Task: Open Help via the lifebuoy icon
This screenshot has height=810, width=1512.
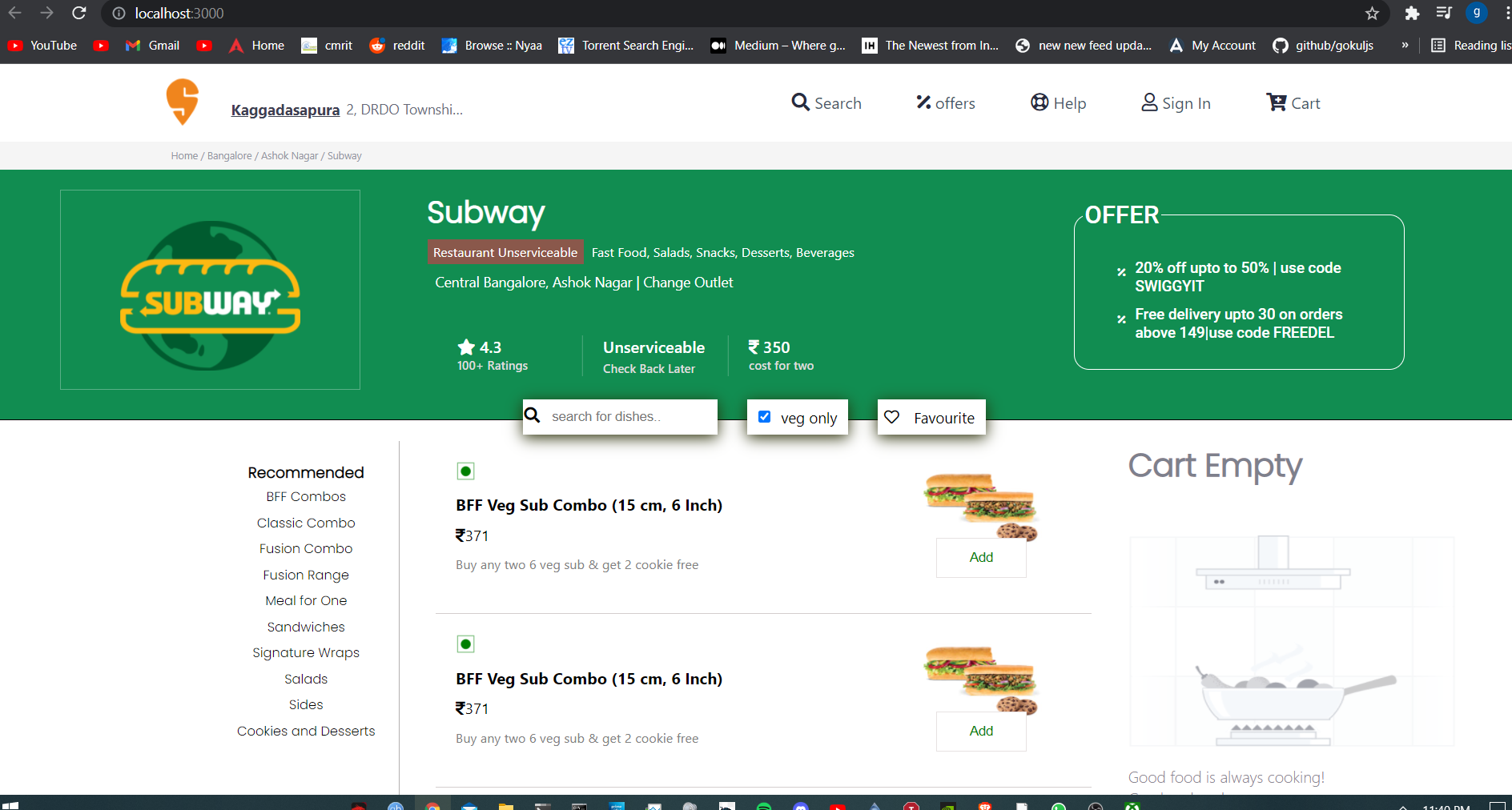Action: tap(1039, 102)
